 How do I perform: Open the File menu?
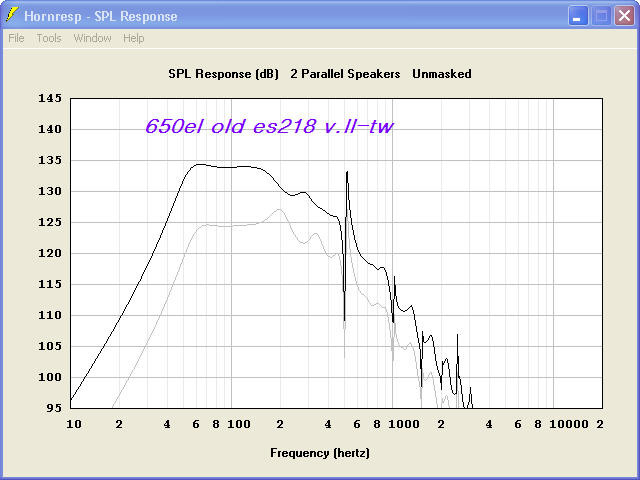16,38
